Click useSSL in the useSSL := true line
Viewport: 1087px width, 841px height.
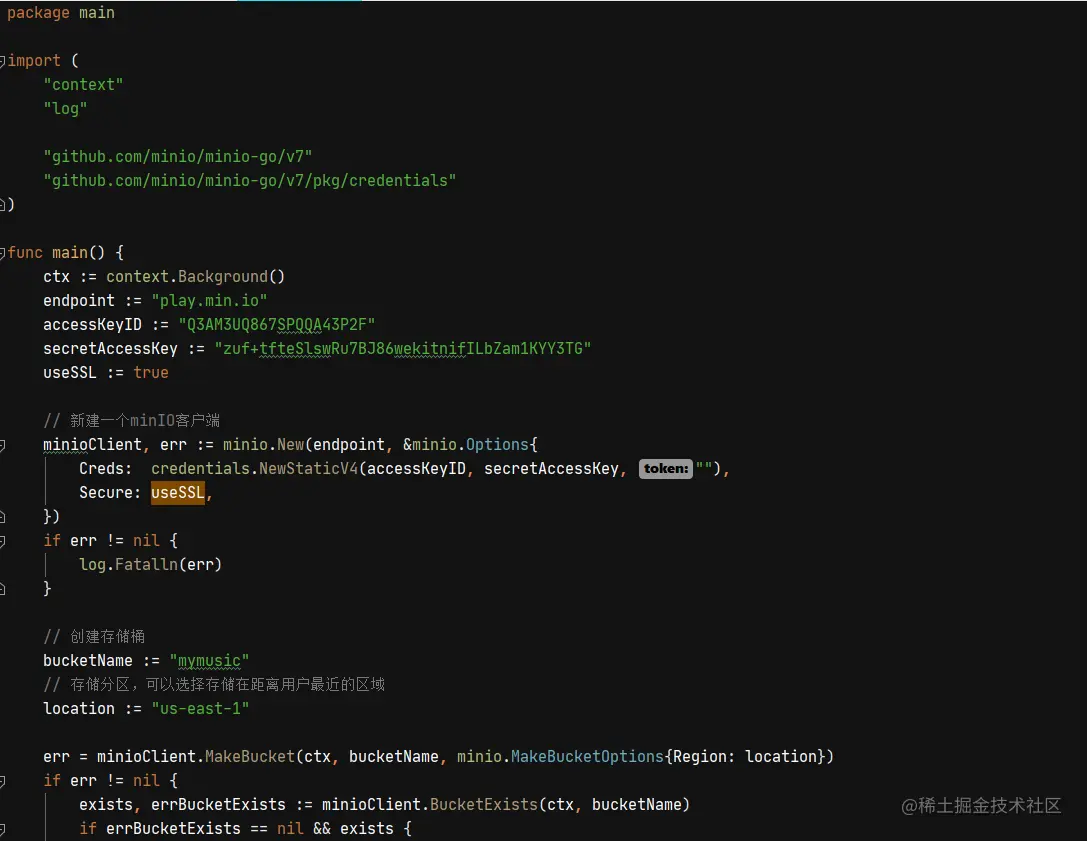click(x=69, y=373)
